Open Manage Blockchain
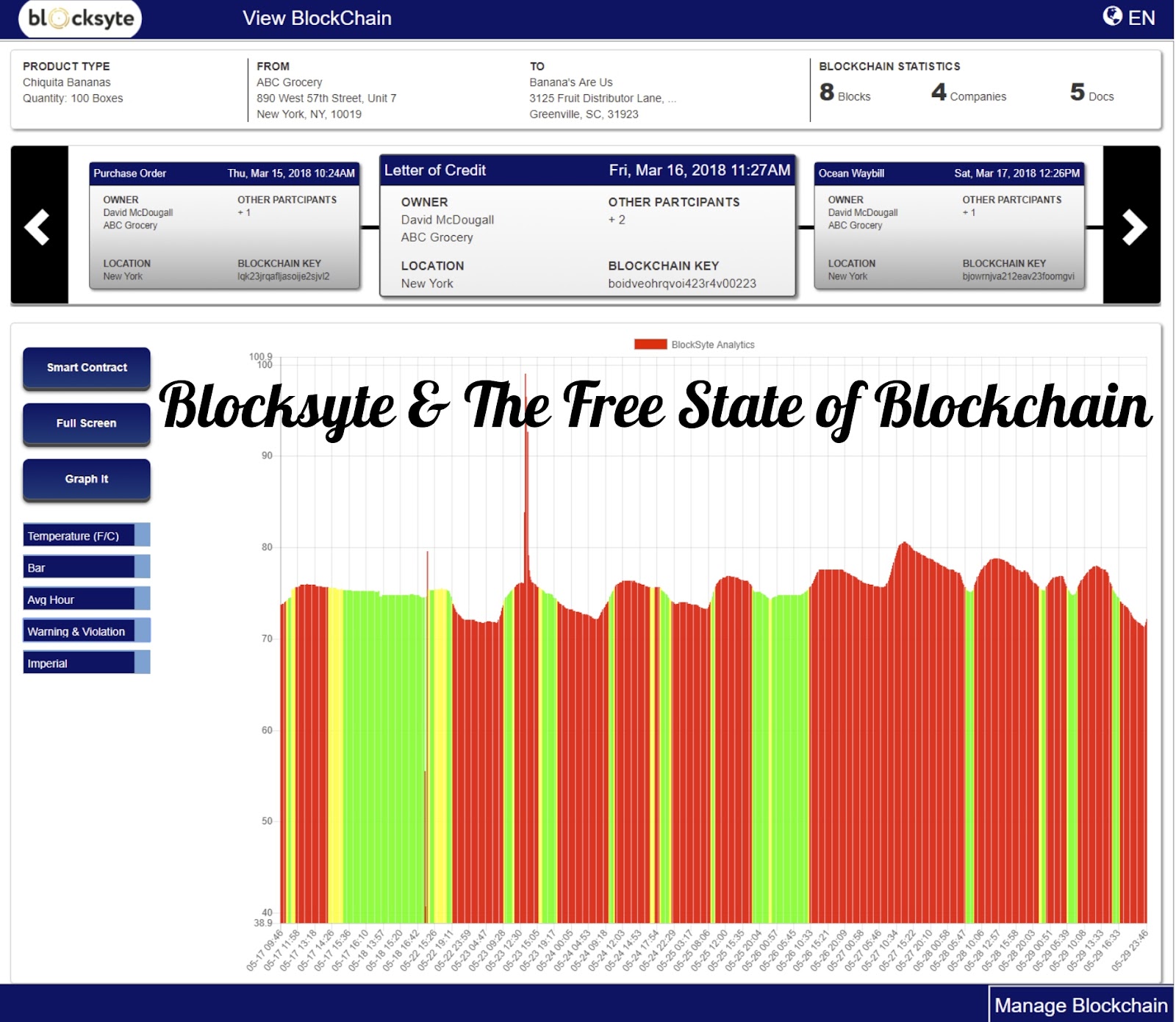1176x1022 pixels. [x=1080, y=1005]
